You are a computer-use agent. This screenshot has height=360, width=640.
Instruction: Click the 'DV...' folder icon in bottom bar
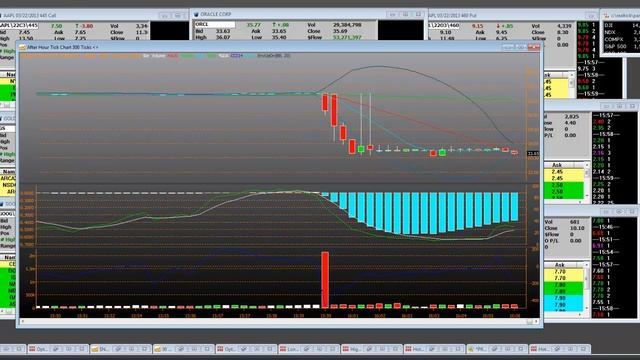(x=95, y=349)
